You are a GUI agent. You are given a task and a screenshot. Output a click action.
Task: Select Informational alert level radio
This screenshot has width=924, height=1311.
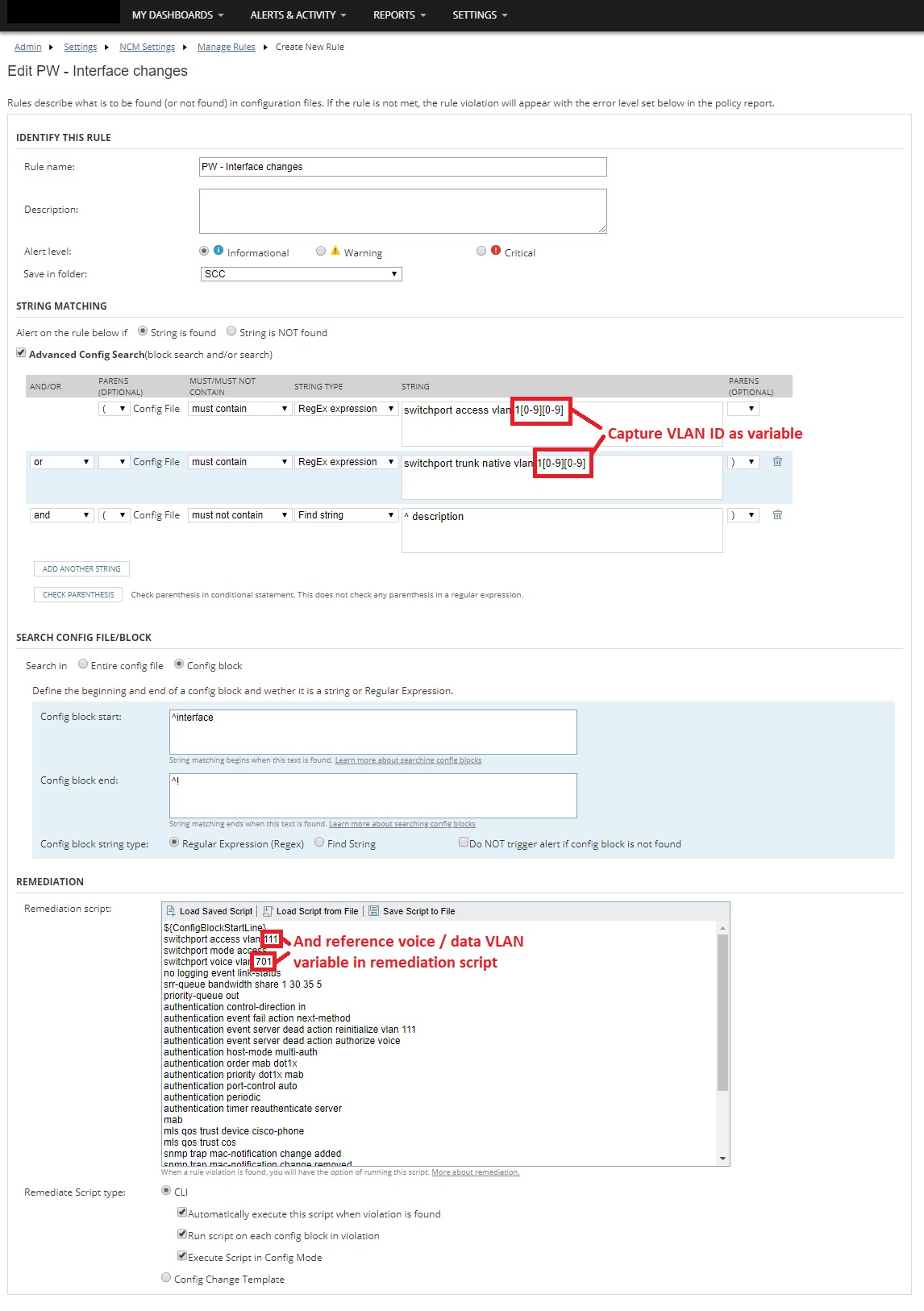pos(204,251)
